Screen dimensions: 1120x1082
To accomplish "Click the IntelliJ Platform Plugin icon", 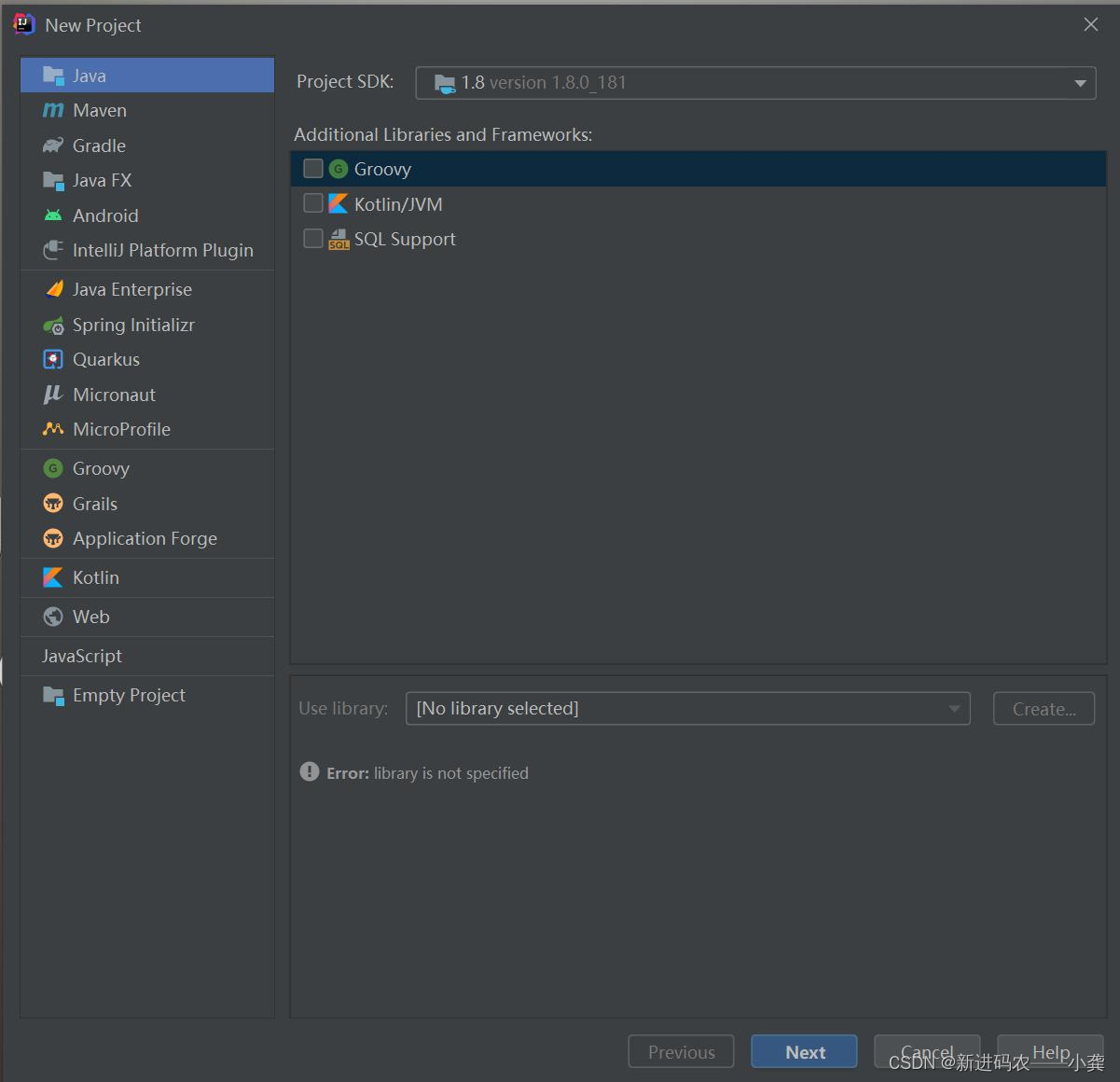I will click(53, 250).
